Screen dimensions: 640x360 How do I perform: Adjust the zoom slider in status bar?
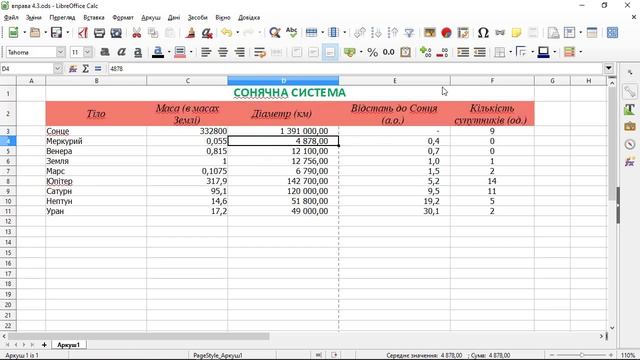click(582, 355)
